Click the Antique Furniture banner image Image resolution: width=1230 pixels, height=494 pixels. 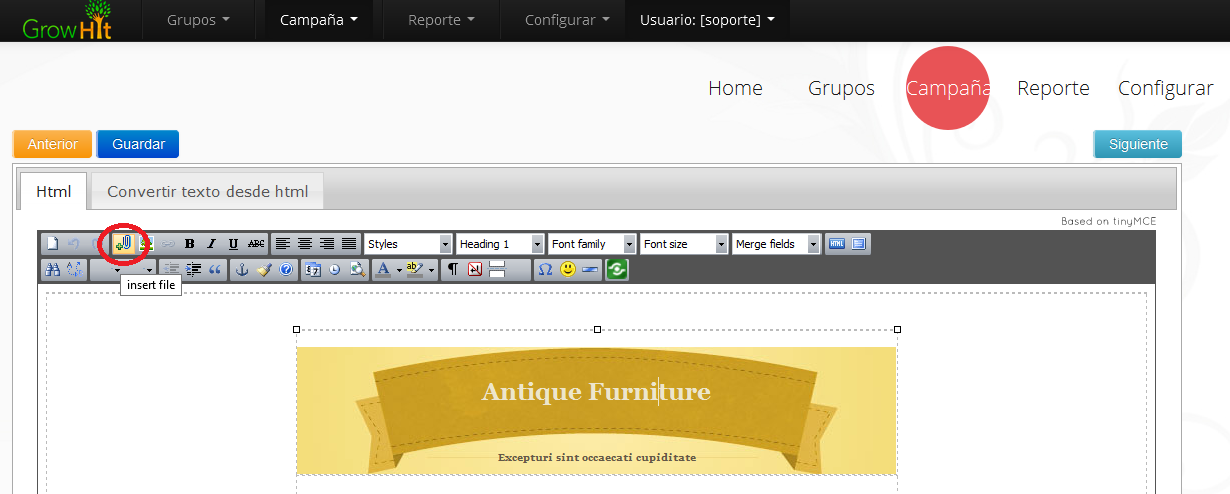click(597, 410)
